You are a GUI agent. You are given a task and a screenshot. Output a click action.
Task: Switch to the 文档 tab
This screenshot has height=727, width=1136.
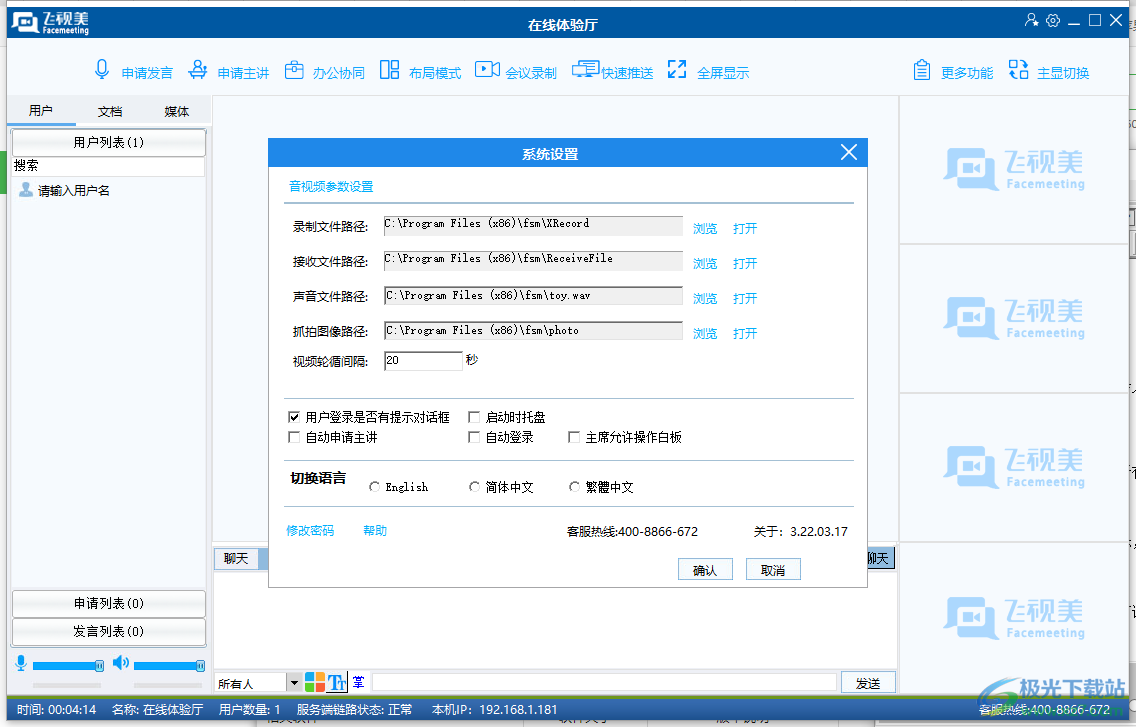pyautogui.click(x=110, y=111)
